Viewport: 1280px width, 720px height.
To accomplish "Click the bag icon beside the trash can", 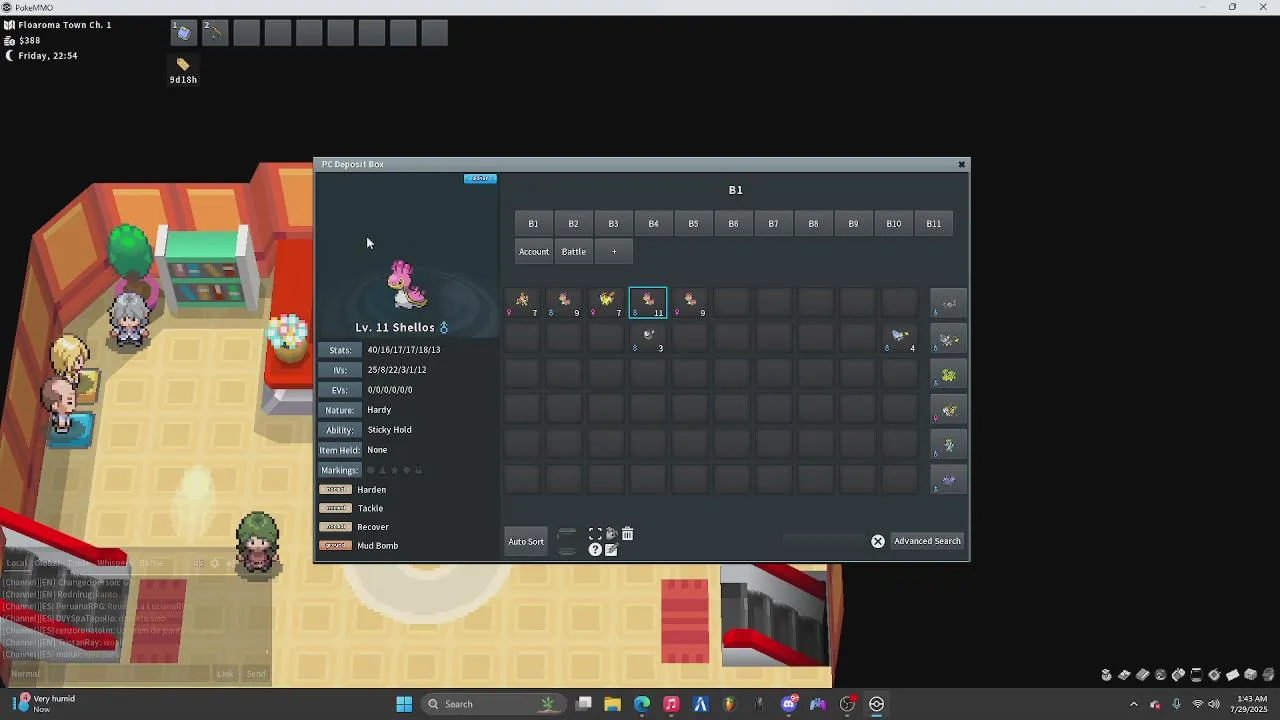I will pos(611,534).
